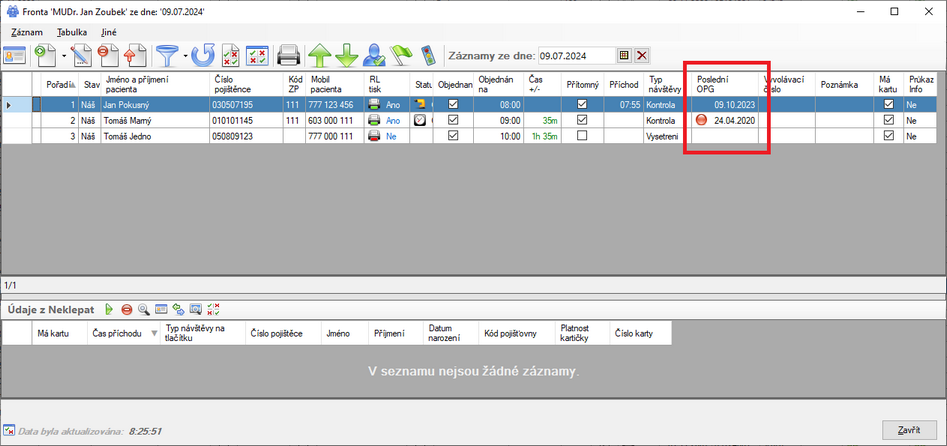Open the patient card icon in toolbar
Screen dimensions: 947x446
14,56
